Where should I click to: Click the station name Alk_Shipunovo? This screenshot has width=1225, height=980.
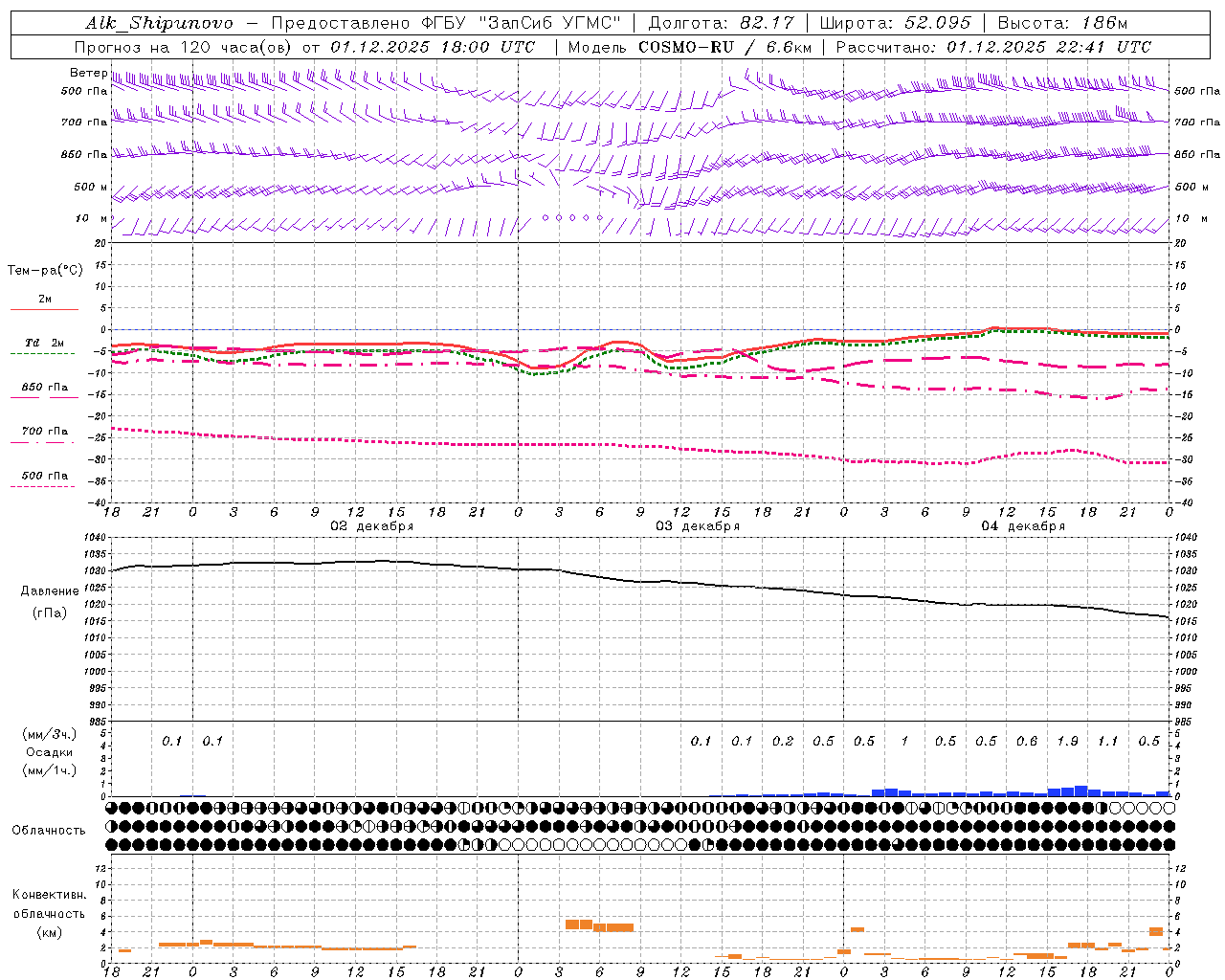(159, 23)
